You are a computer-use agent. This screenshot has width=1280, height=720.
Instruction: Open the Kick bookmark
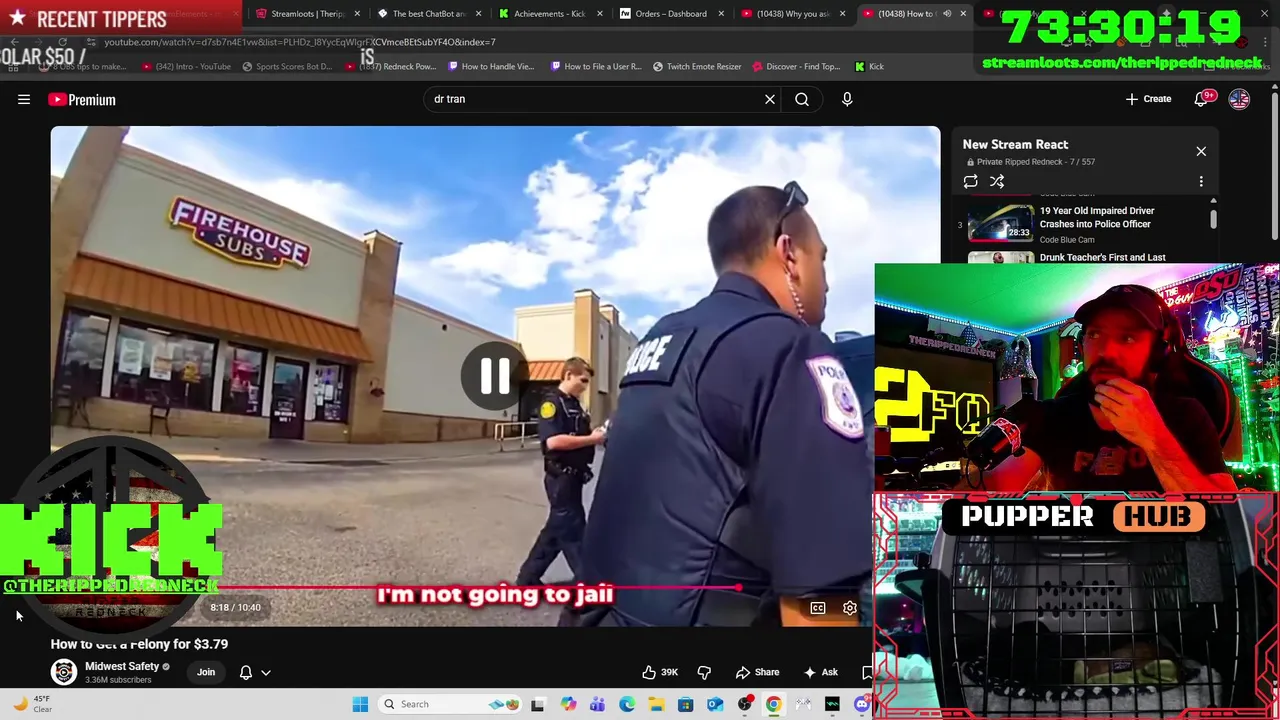[x=869, y=66]
